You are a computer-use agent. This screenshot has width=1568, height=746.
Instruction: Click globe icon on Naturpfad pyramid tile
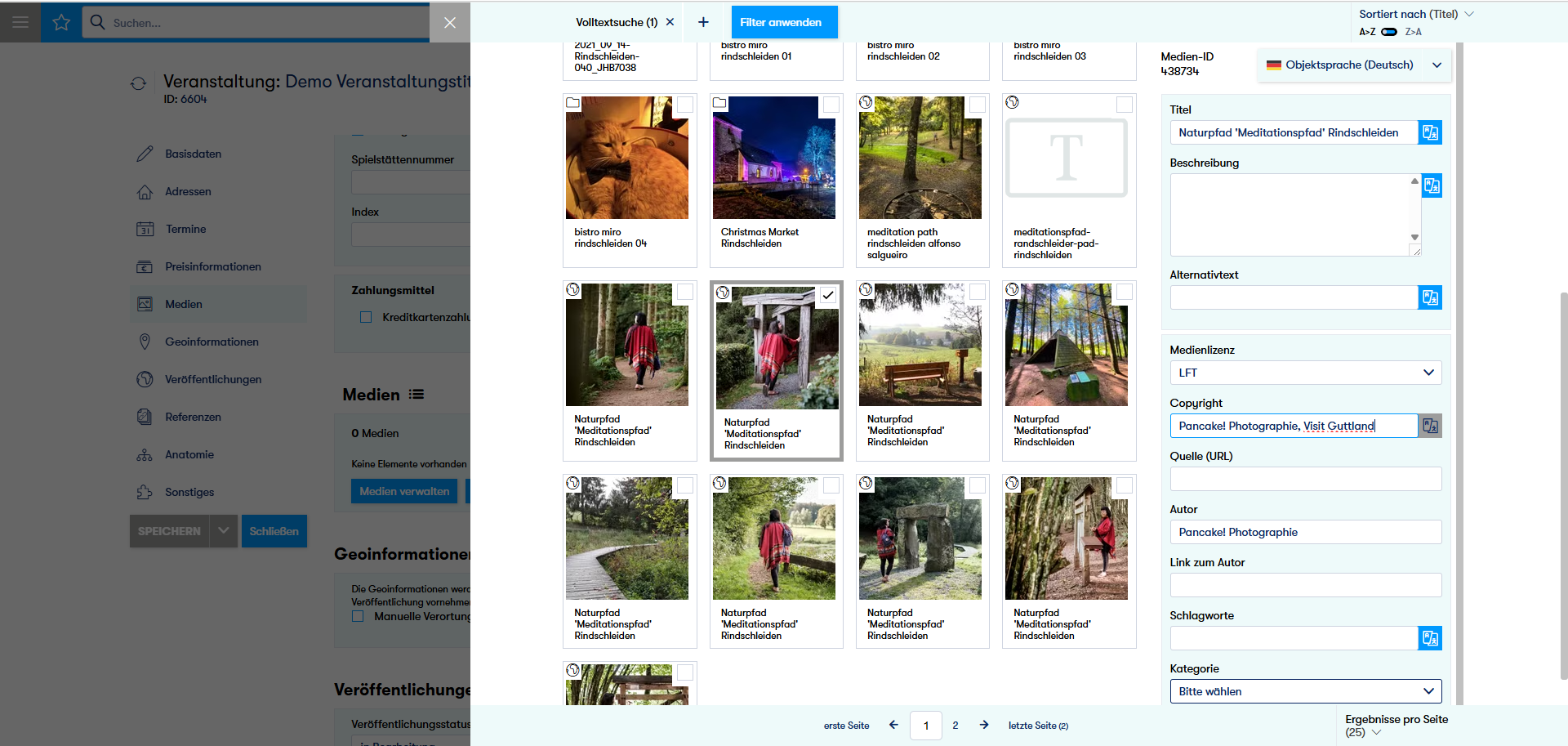tap(1013, 289)
